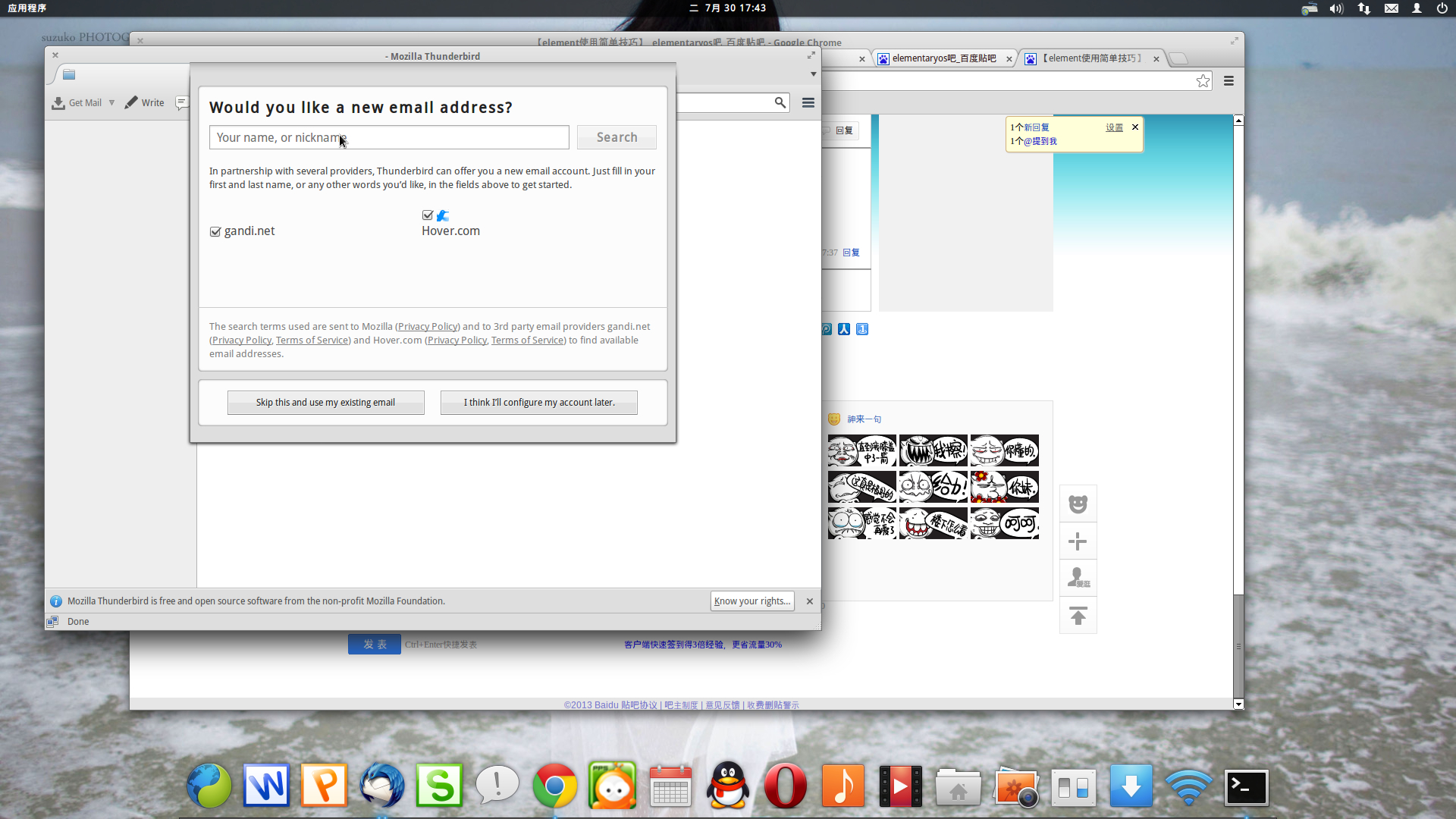Image resolution: width=1456 pixels, height=819 pixels.
Task: Open the tab list dropdown arrow in Thunderbird
Action: tap(813, 74)
